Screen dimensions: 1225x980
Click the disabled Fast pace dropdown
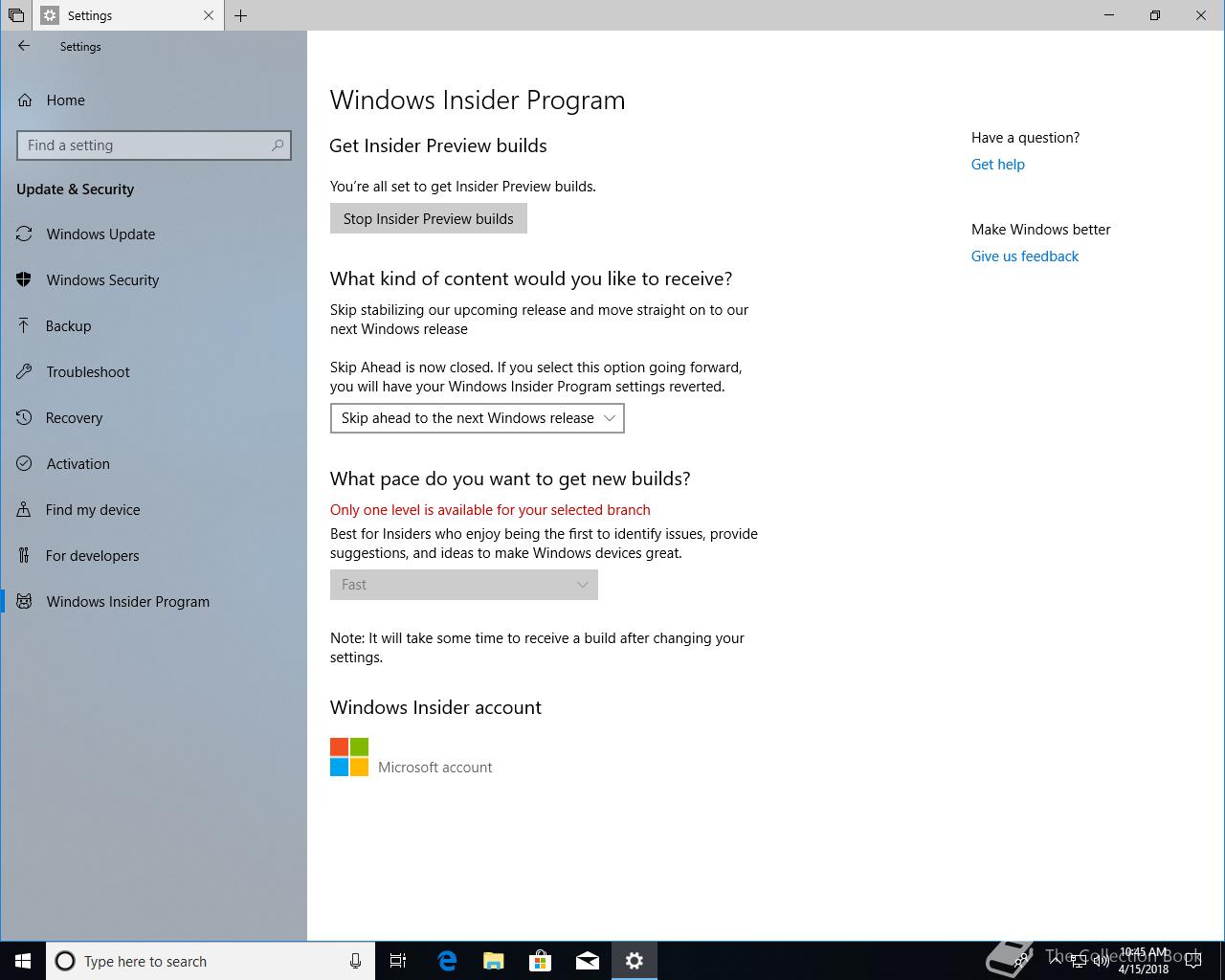464,585
